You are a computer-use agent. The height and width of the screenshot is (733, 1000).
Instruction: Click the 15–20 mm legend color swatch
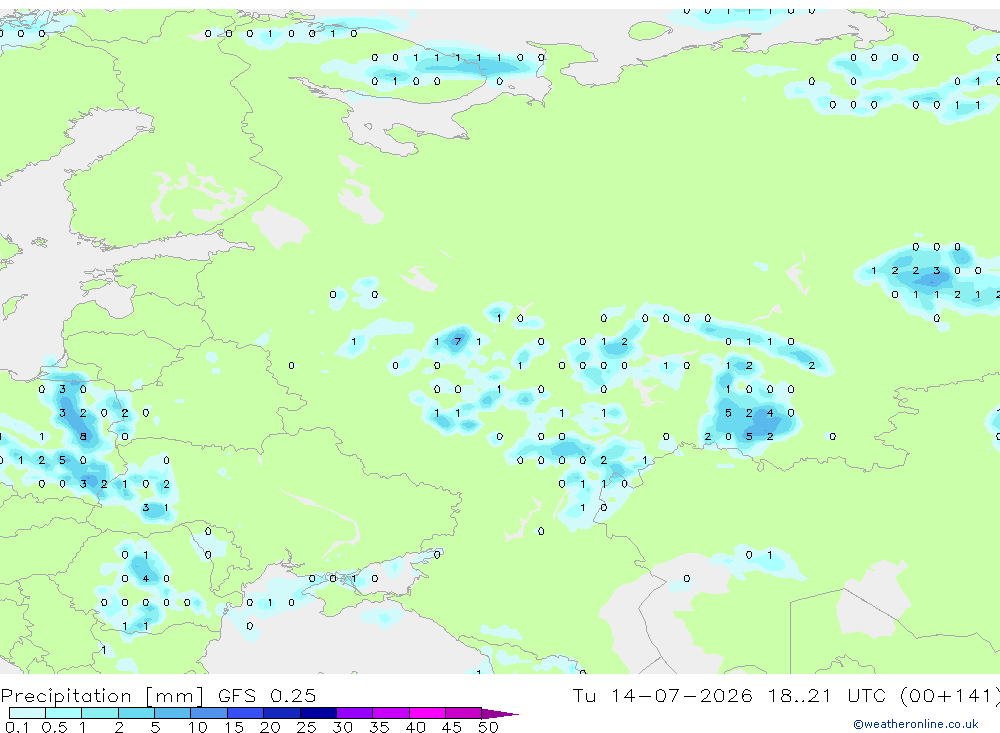pyautogui.click(x=245, y=713)
